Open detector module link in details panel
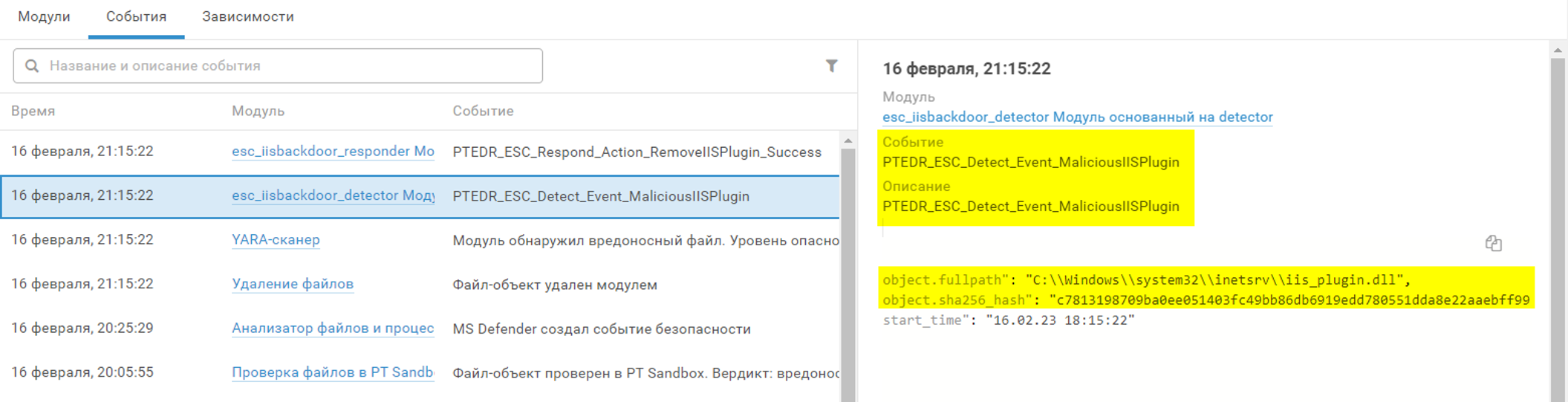 click(1077, 117)
